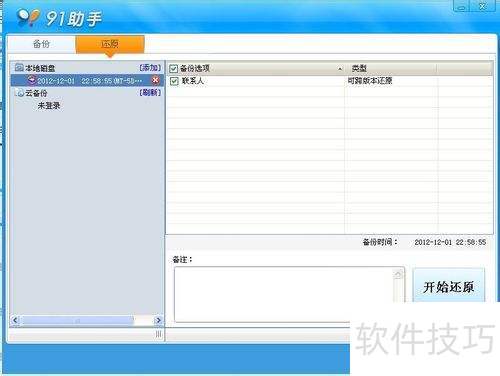Click the 本地磁盘 disk icon
Viewport: 500px width, 376px height.
pos(19,68)
